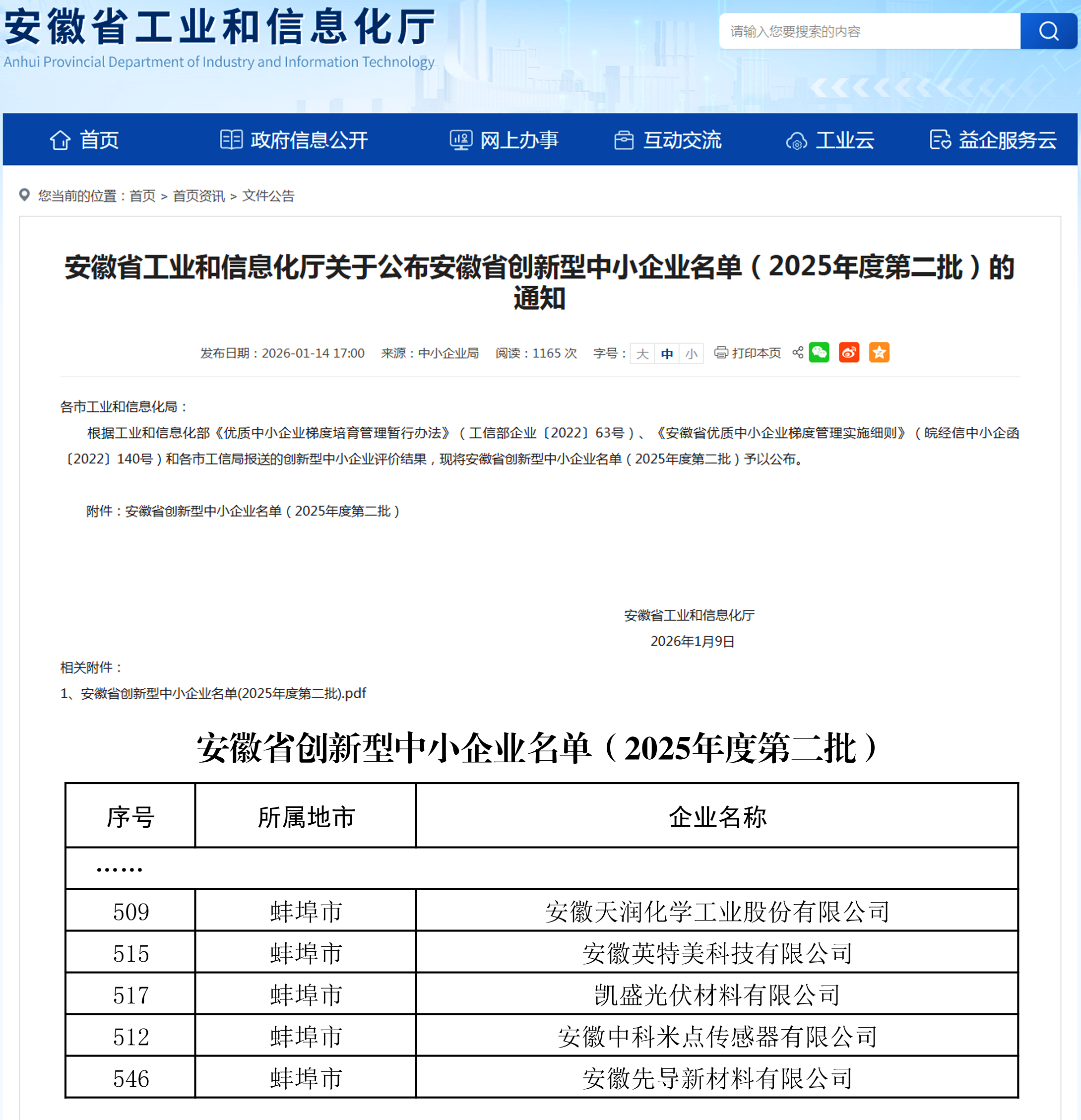The height and width of the screenshot is (1120, 1081).
Task: Click the printer icon next to 打印本页
Action: pos(720,353)
